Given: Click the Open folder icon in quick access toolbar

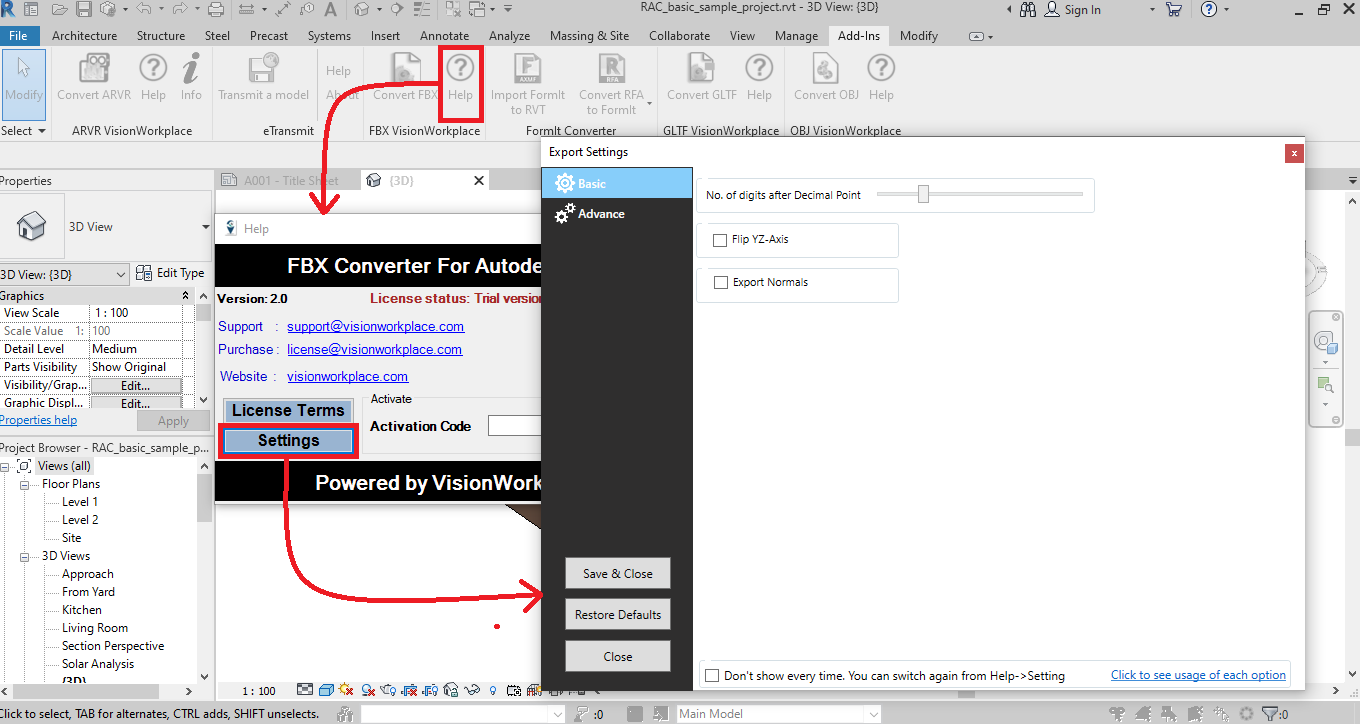Looking at the screenshot, I should 59,10.
